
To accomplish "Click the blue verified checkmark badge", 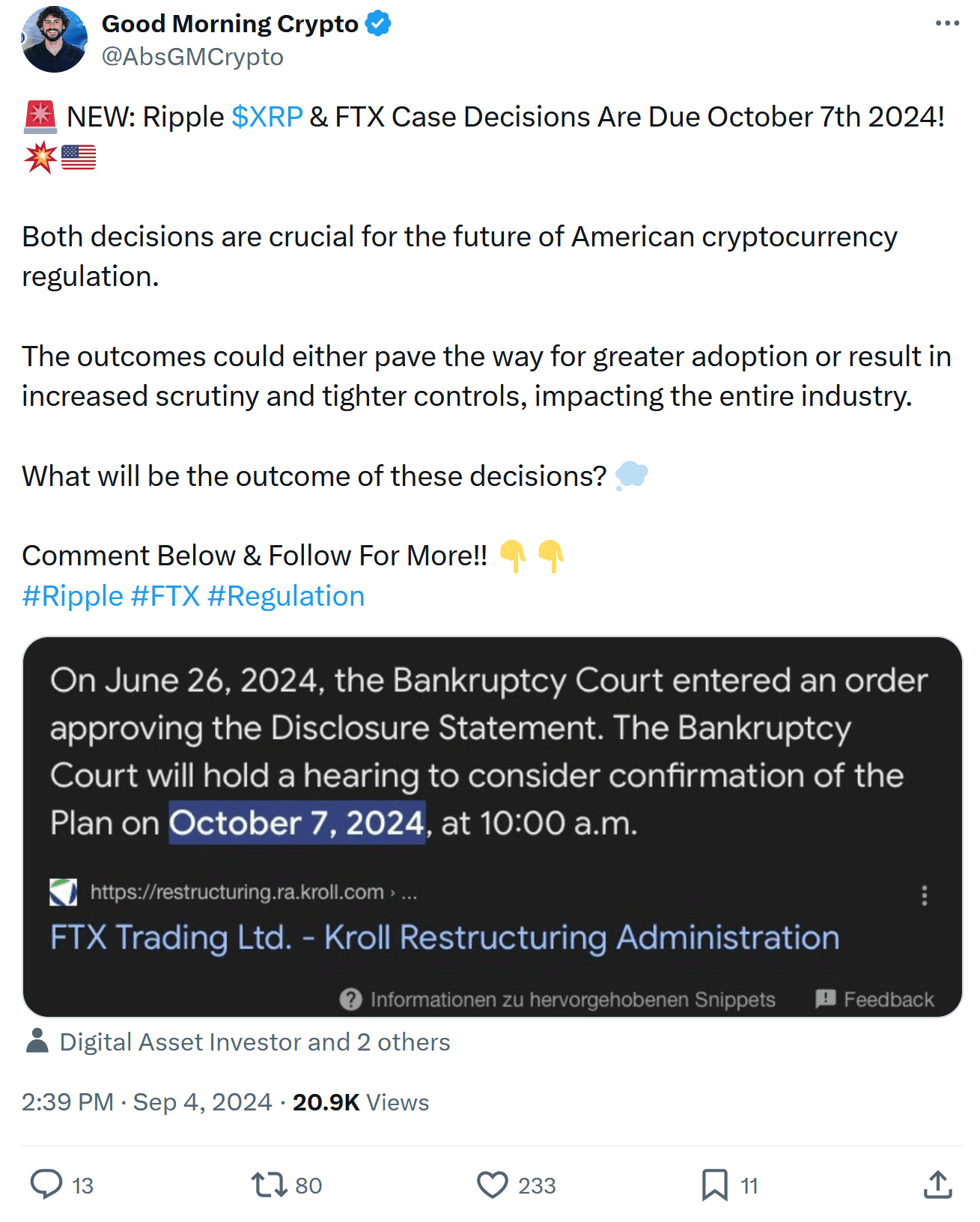I will pos(378,24).
